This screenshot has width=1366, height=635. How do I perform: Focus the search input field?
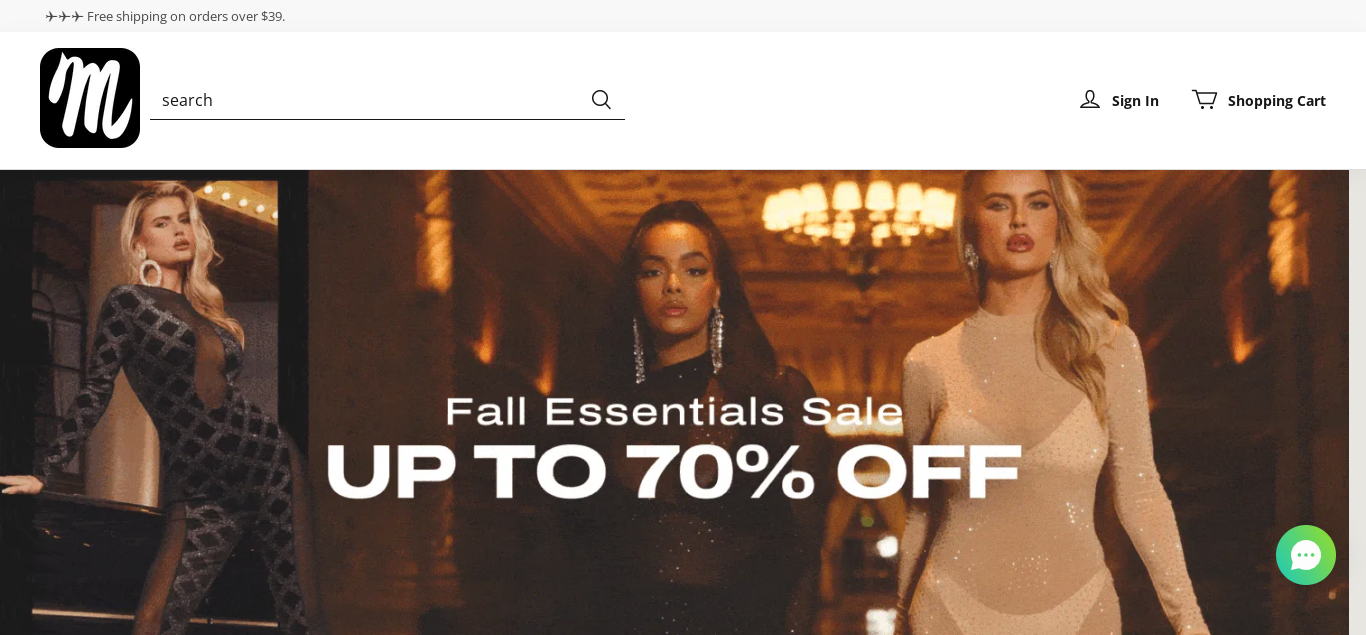[370, 99]
